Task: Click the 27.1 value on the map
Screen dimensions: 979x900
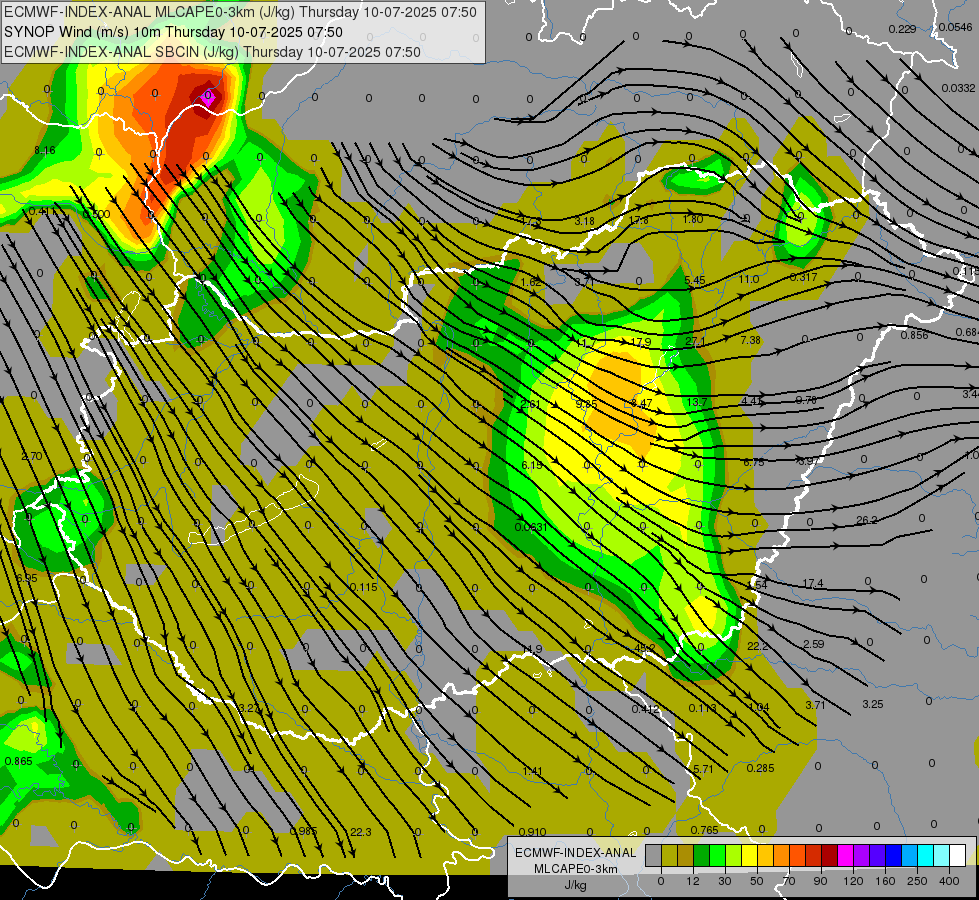Action: click(x=695, y=342)
